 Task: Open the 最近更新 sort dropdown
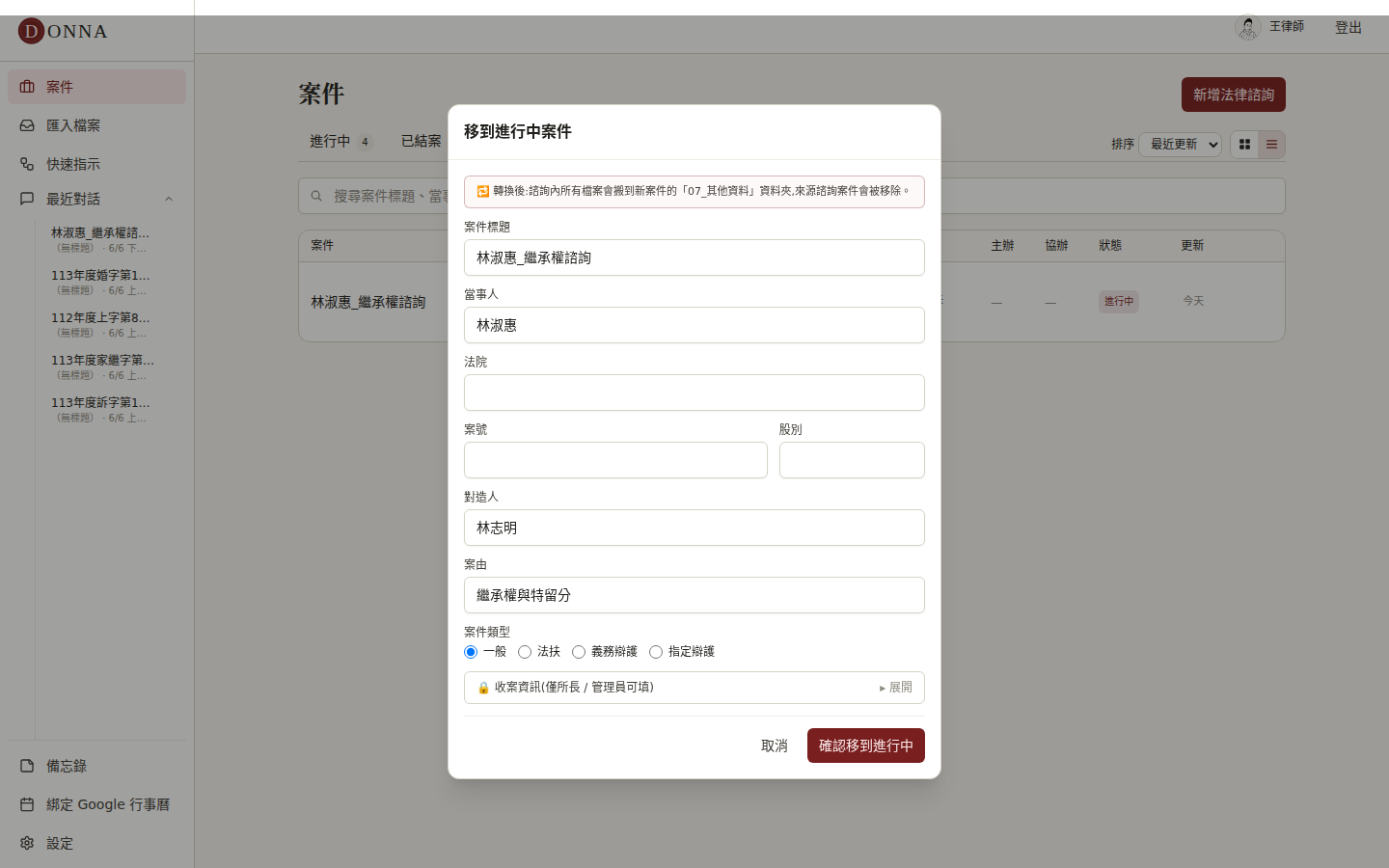tap(1181, 145)
